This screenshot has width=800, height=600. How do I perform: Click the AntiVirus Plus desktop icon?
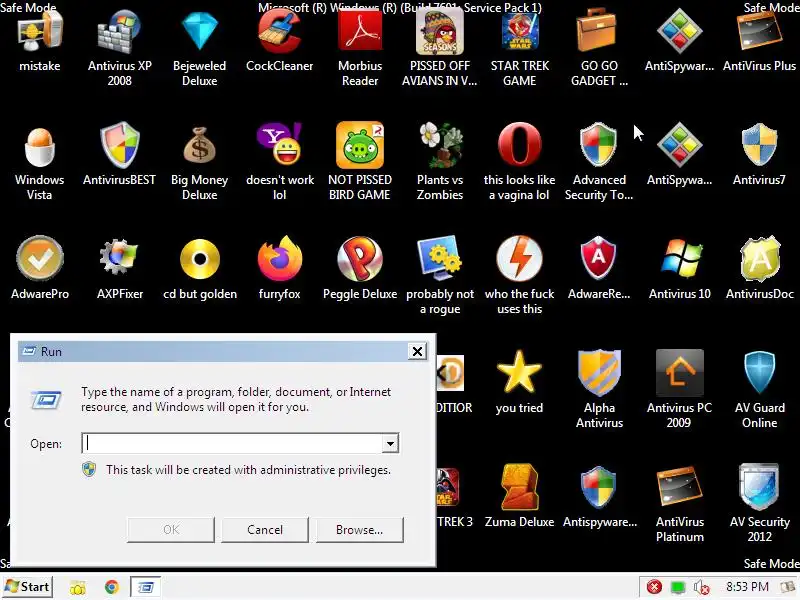[x=759, y=32]
